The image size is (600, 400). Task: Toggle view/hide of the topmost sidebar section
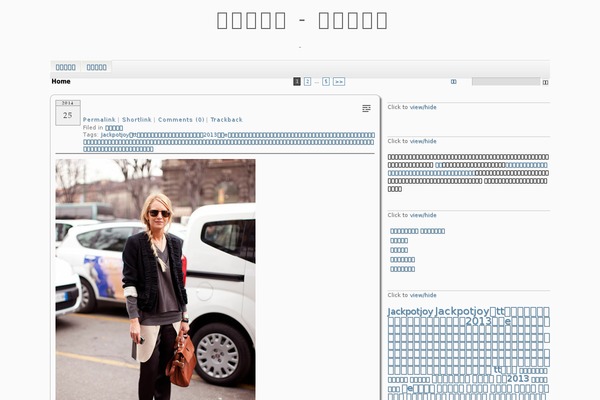423,107
